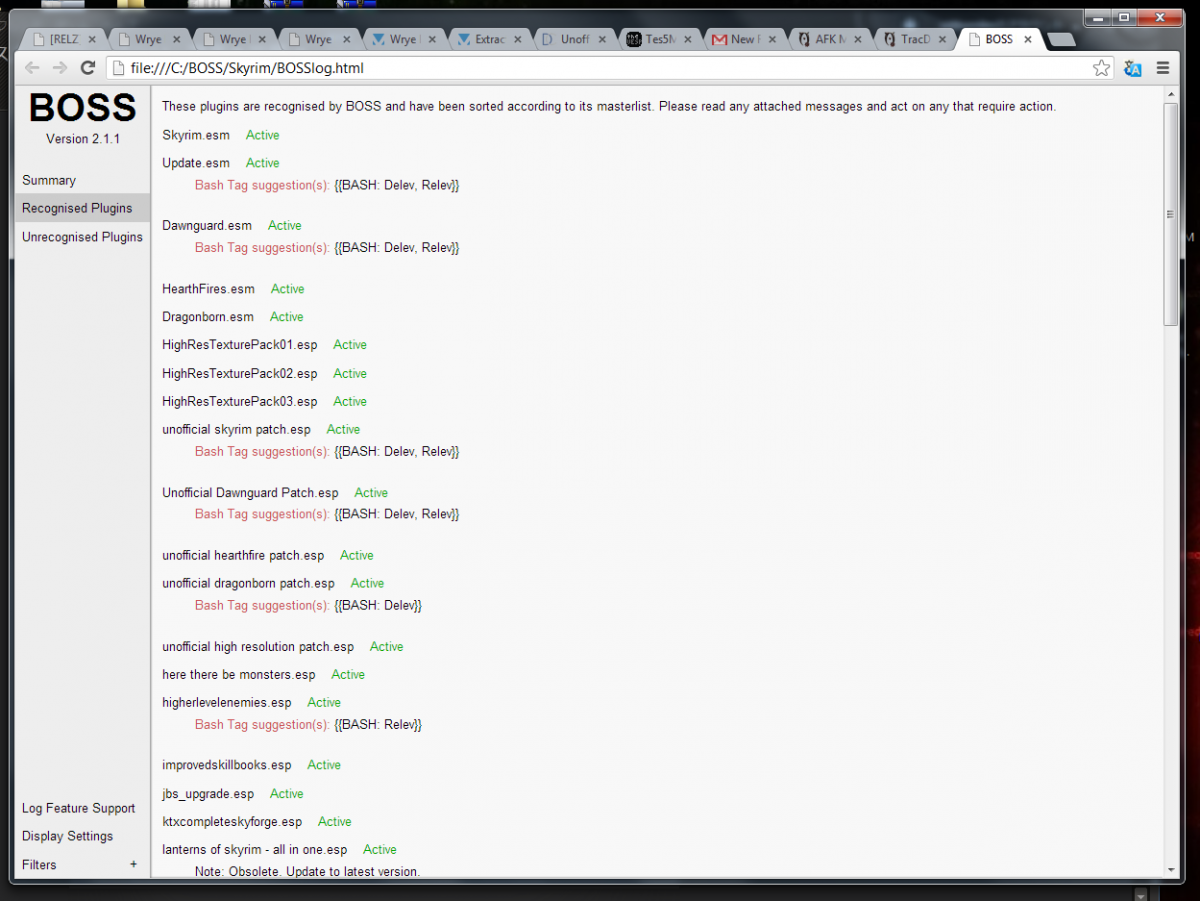Click the vertical scrollbar thumb
The image size is (1200, 901).
click(x=1171, y=214)
